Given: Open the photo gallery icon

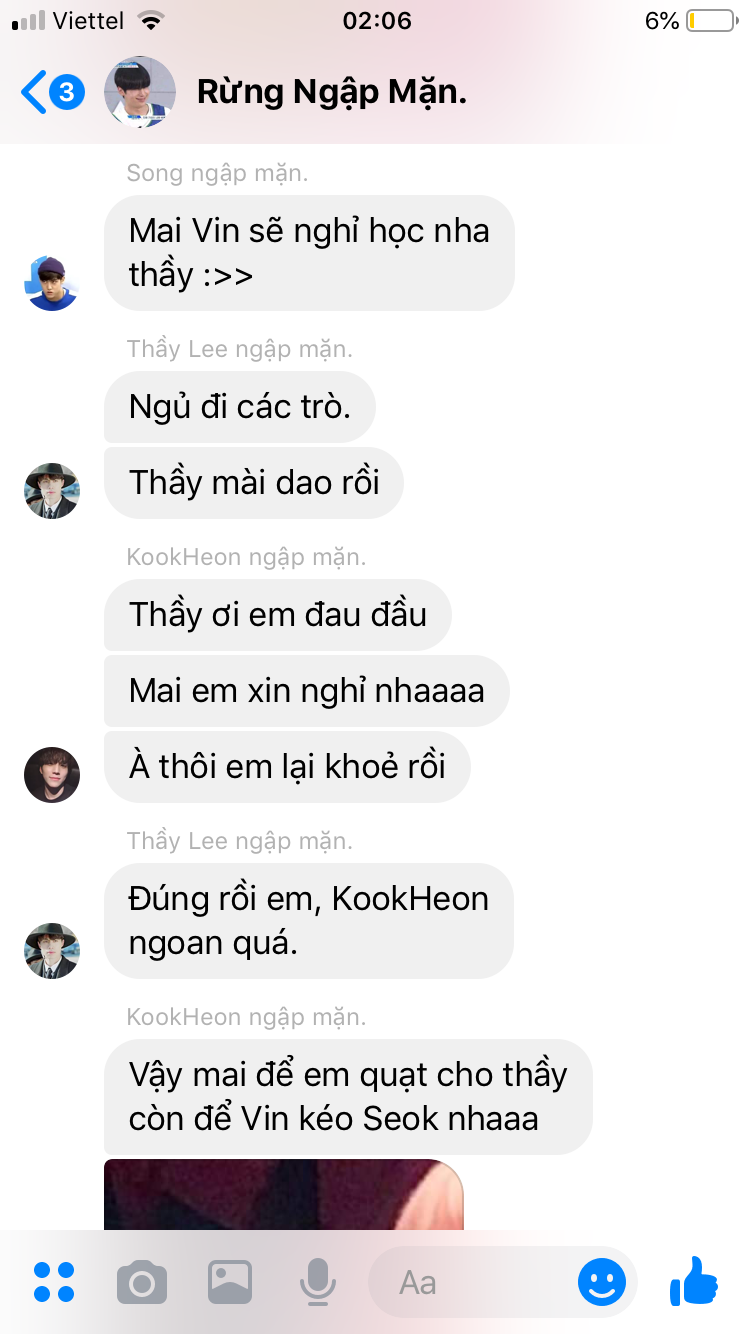Looking at the screenshot, I should point(230,1282).
